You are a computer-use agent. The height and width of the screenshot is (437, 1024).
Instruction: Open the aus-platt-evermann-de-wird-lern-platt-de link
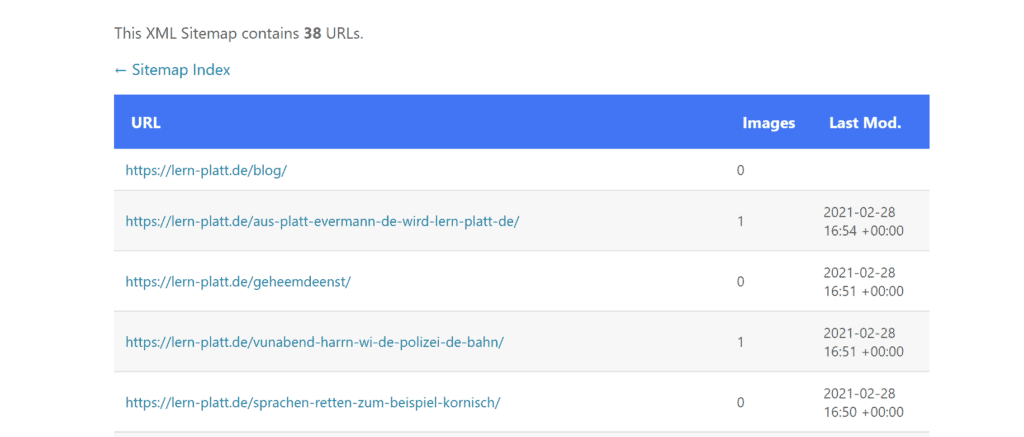tap(323, 221)
